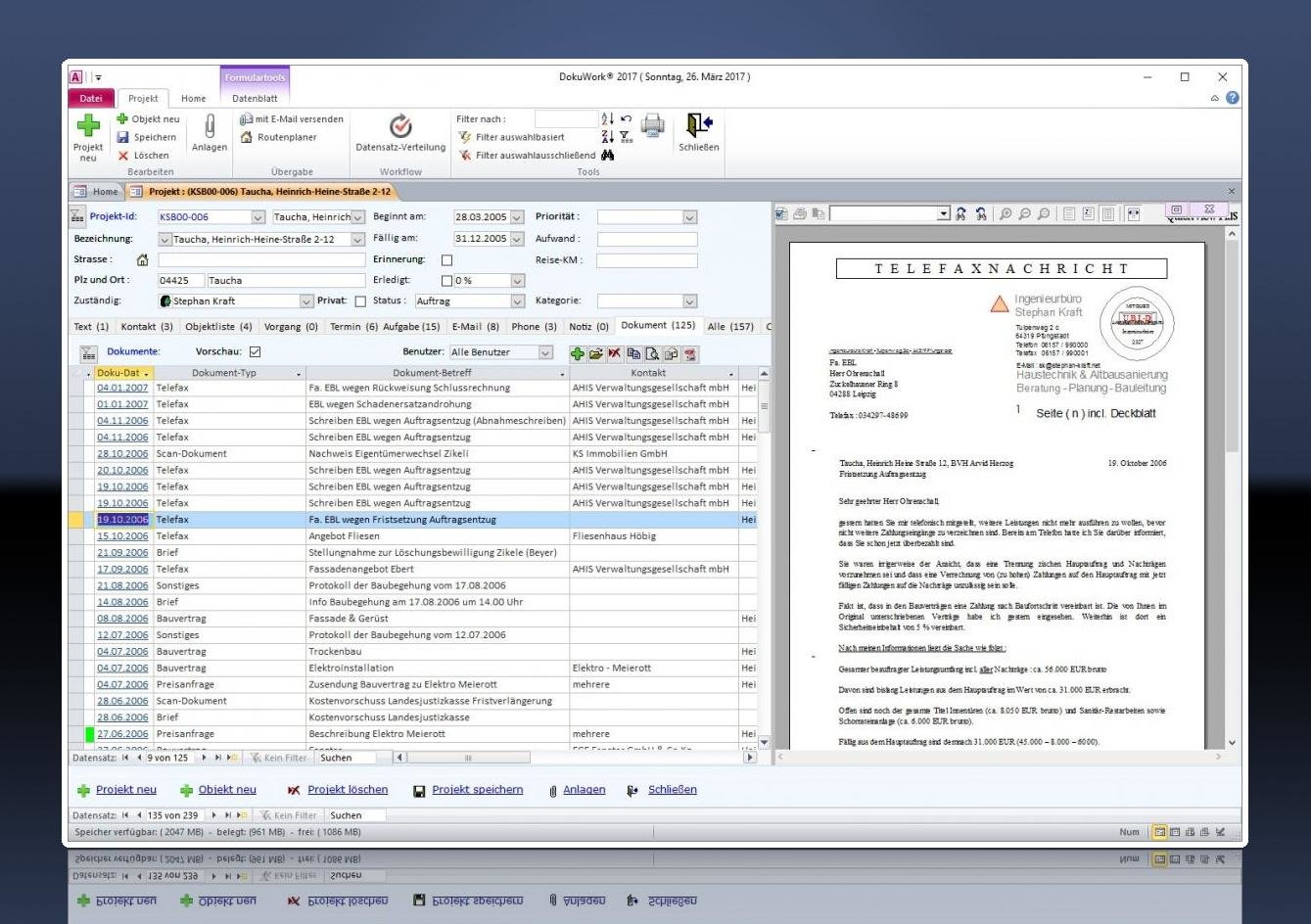Click the filter funnel icon beside Z-A sort
The width and height of the screenshot is (1311, 924).
point(626,137)
